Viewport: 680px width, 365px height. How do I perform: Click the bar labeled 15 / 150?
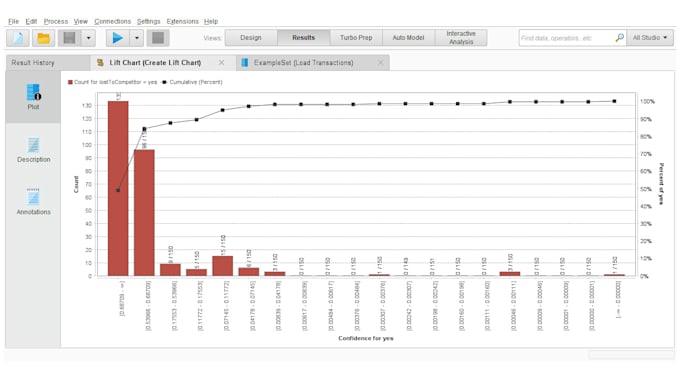coord(223,266)
